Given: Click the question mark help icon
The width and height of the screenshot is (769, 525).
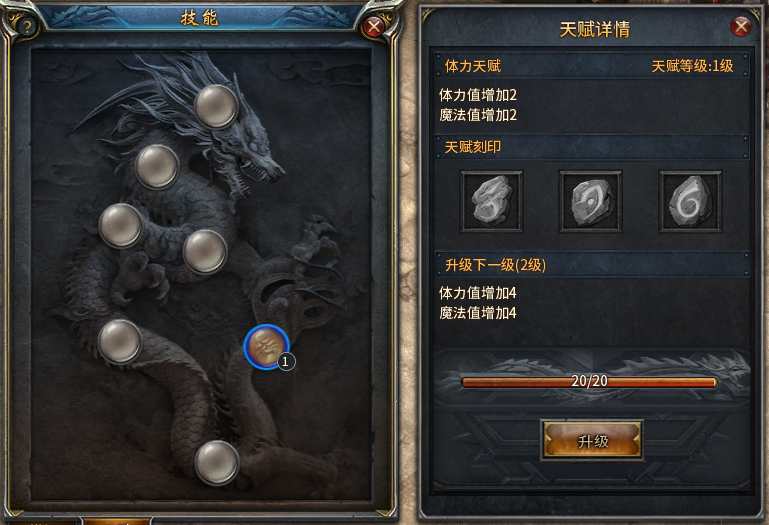Looking at the screenshot, I should (x=27, y=26).
